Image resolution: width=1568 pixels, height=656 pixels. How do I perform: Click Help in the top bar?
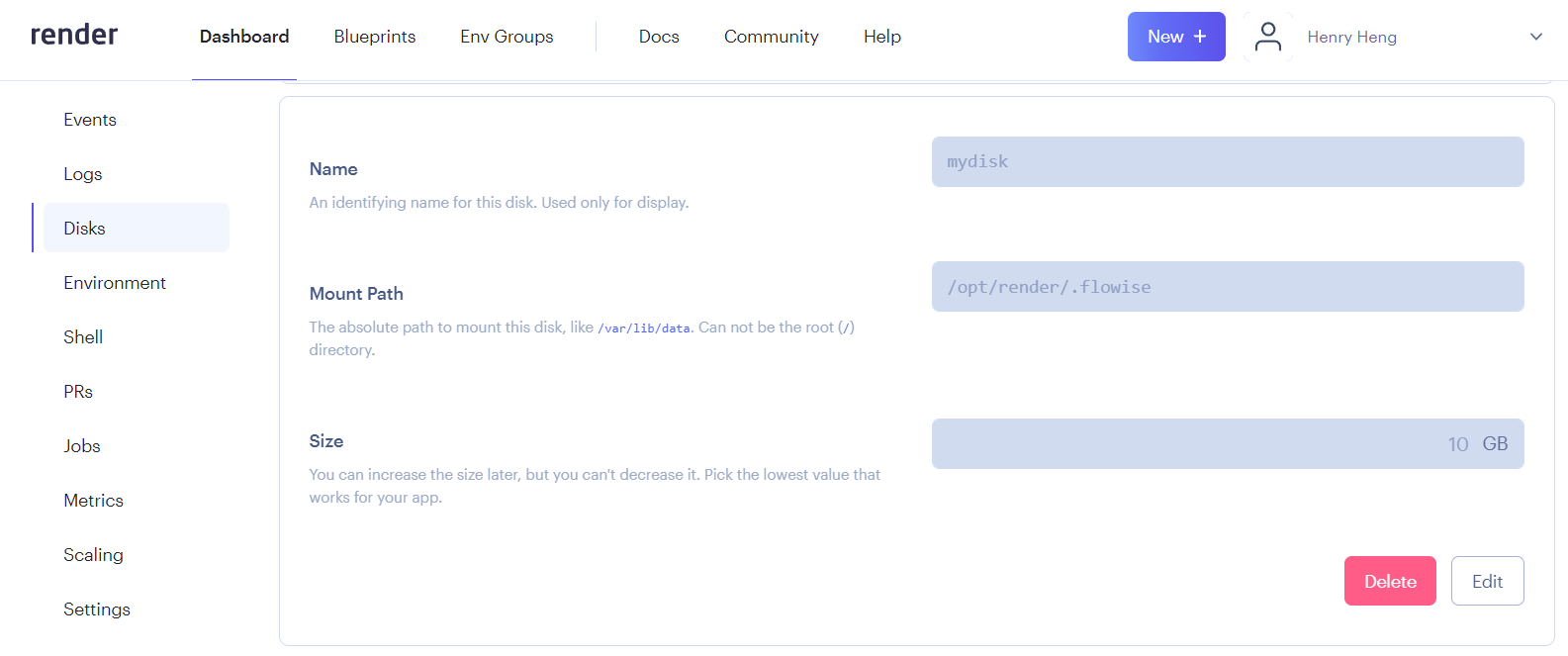pyautogui.click(x=881, y=37)
